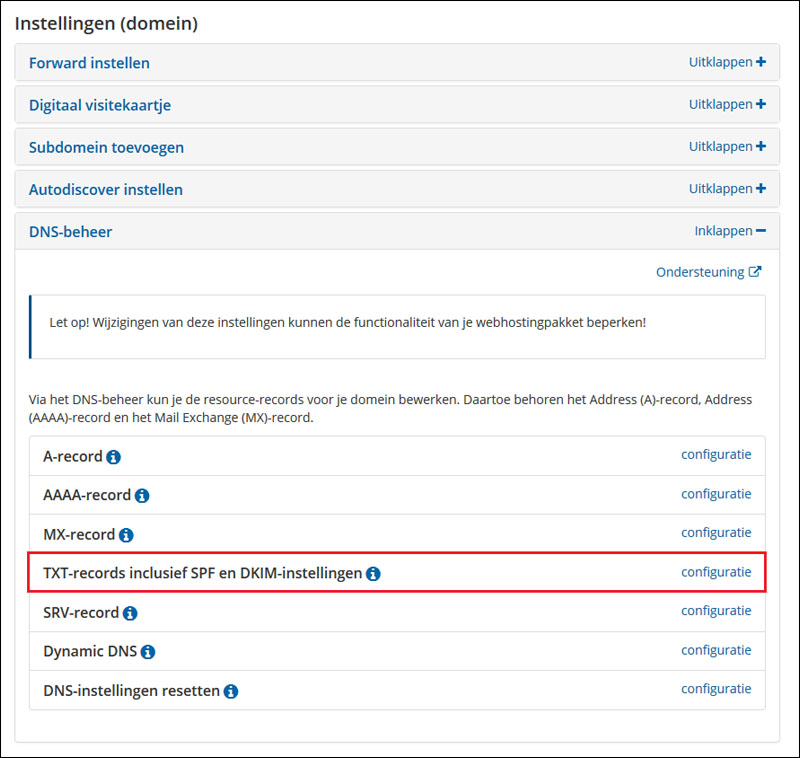The image size is (800, 758).
Task: Click the MX-record info icon
Action: [126, 535]
